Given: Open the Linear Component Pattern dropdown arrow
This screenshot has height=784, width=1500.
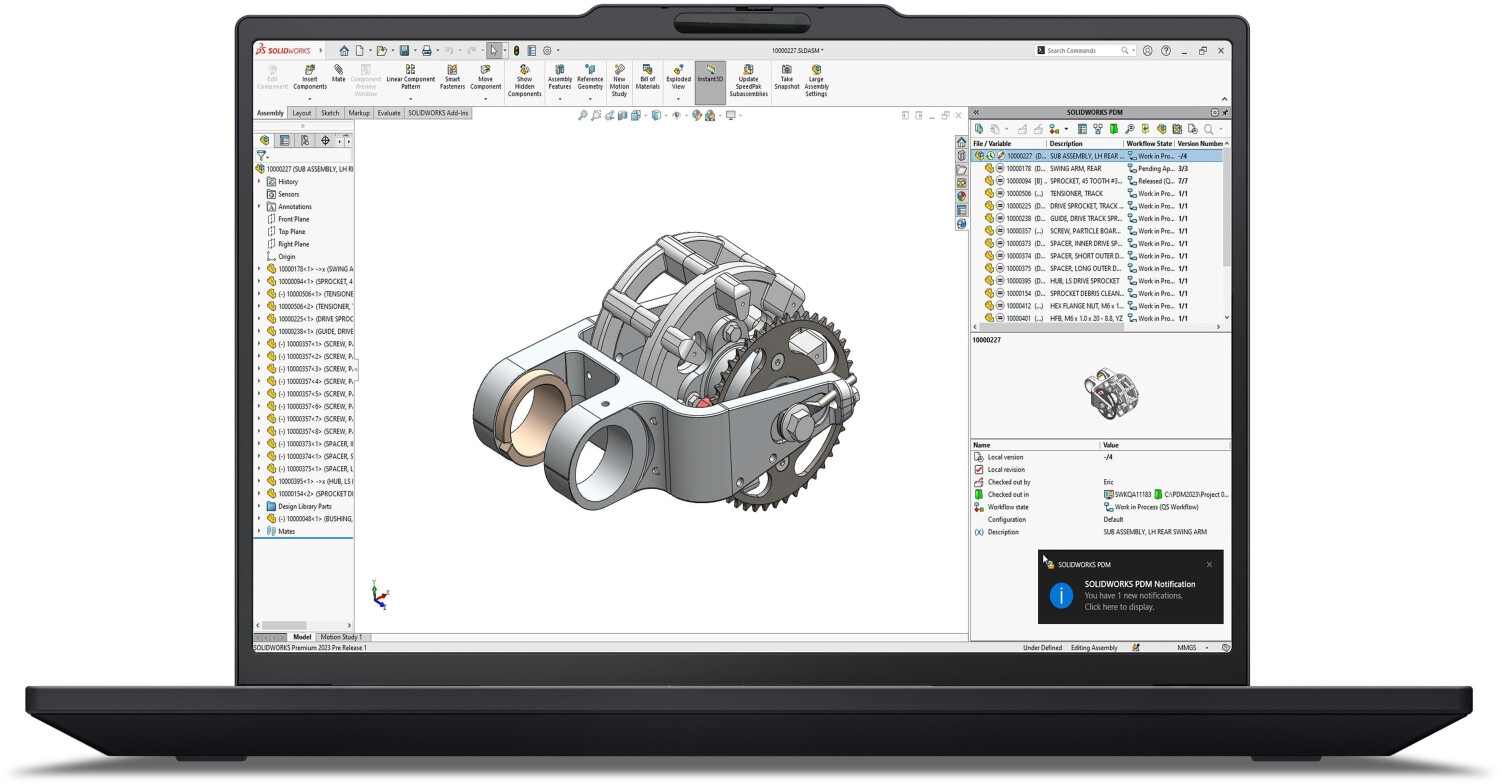Looking at the screenshot, I should (x=410, y=99).
